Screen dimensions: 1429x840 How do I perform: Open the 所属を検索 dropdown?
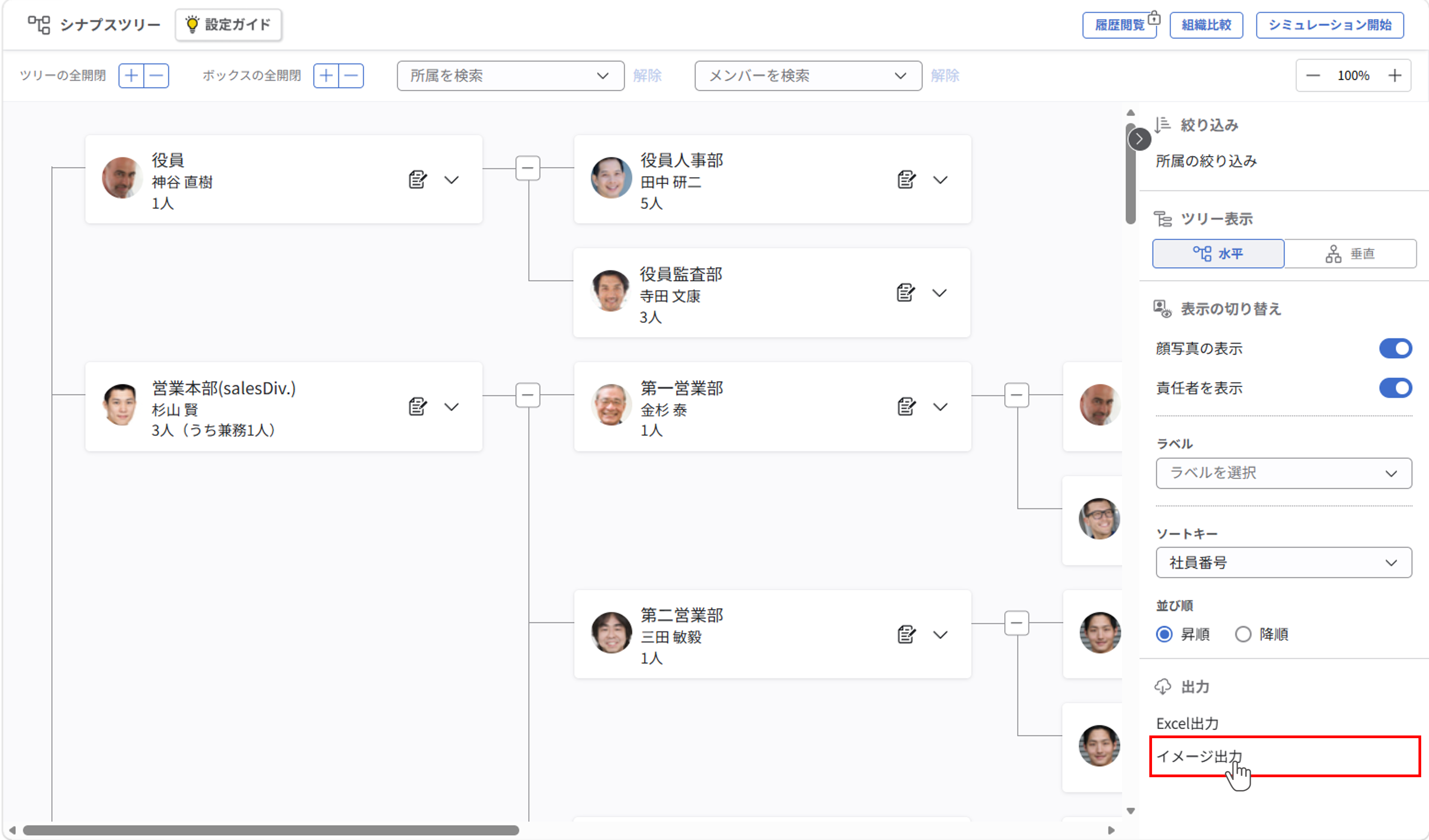[511, 75]
